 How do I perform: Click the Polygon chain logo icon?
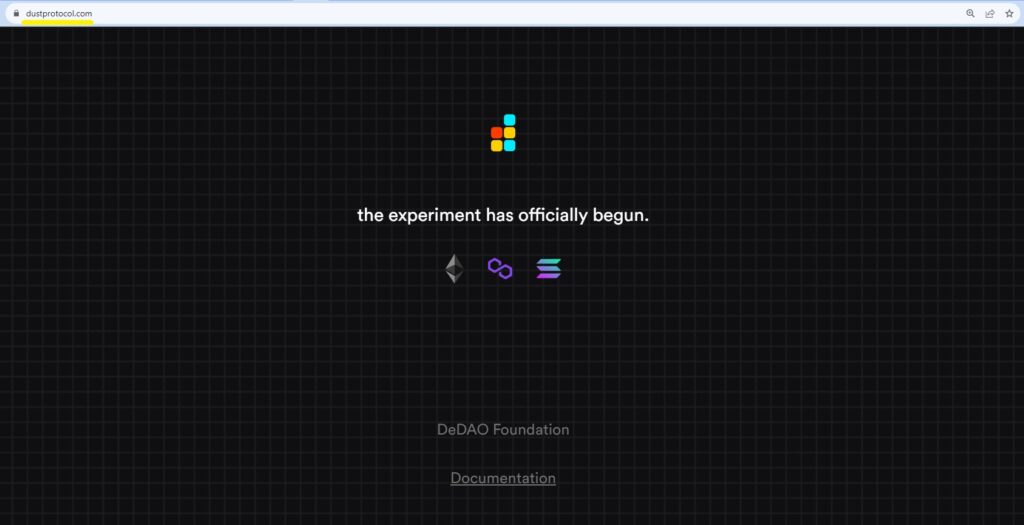pyautogui.click(x=500, y=268)
